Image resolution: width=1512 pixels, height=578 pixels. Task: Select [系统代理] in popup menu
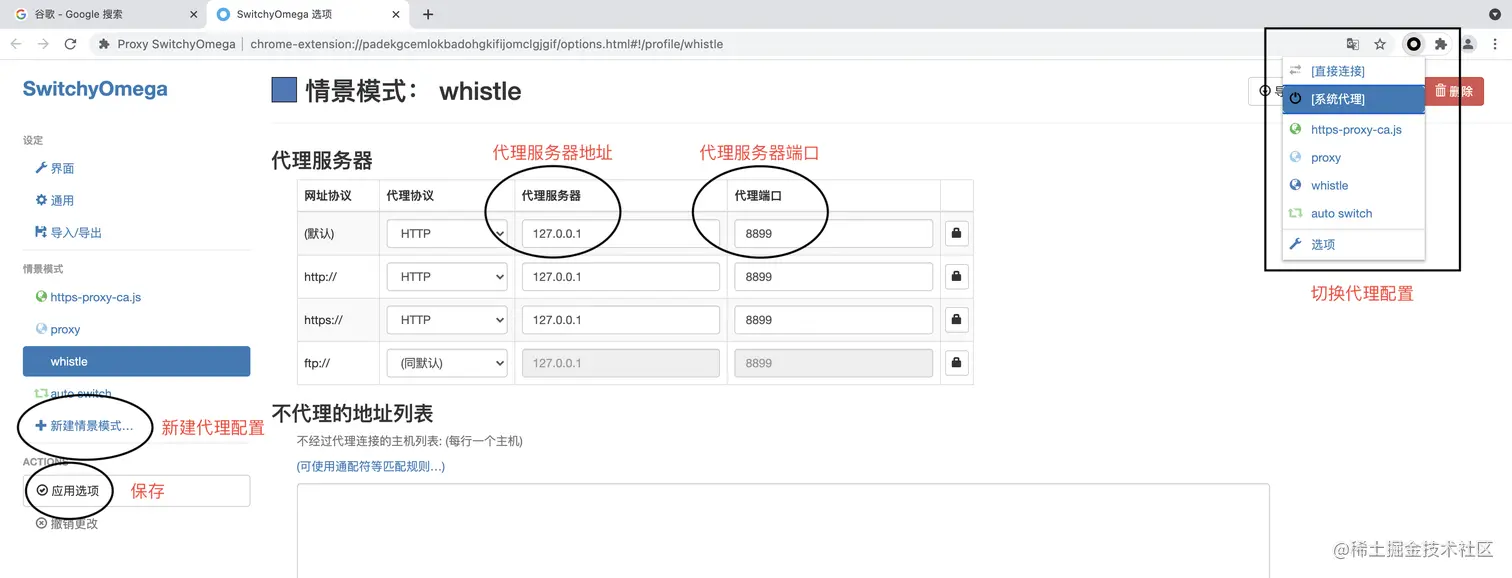(1353, 99)
